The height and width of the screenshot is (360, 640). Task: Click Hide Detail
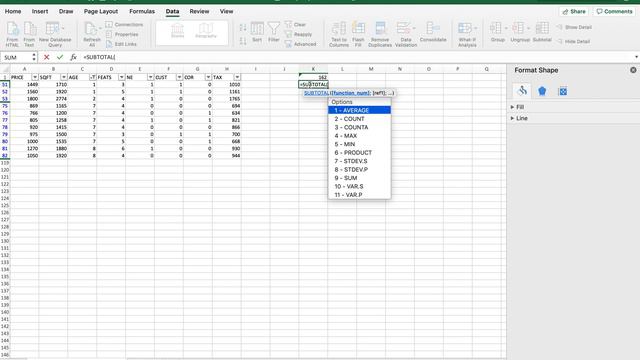573,41
